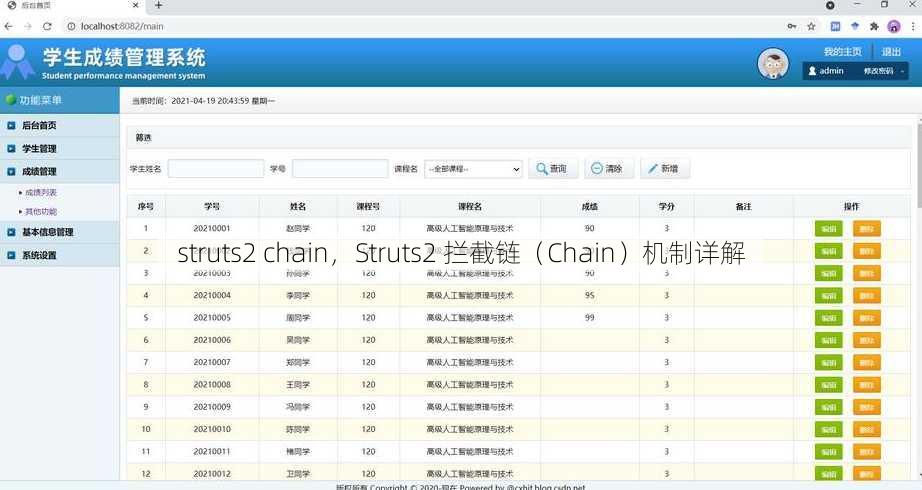Image resolution: width=922 pixels, height=490 pixels.
Task: Click green edit button for student 20210004
Action: tap(829, 295)
